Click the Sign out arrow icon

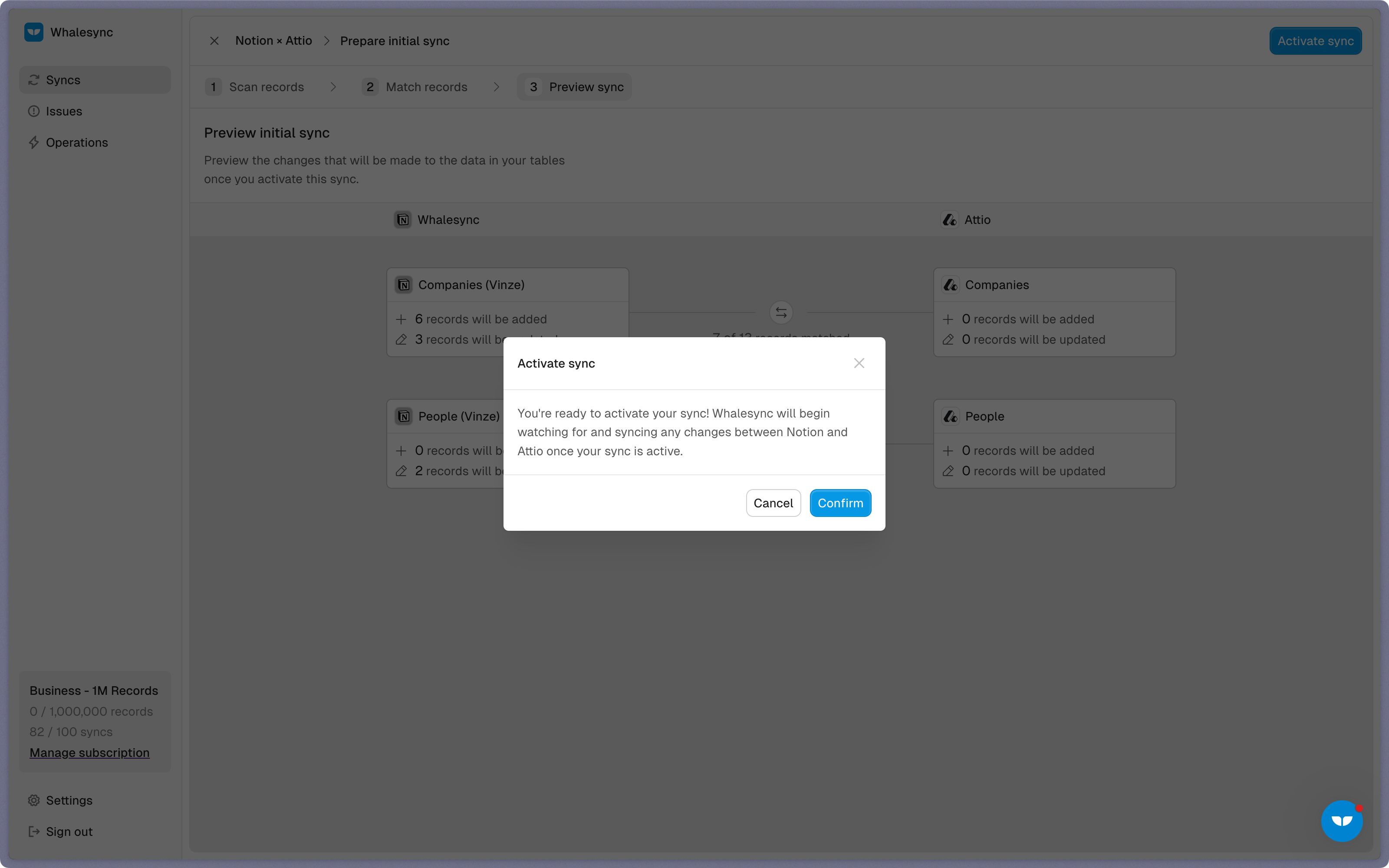[x=34, y=831]
